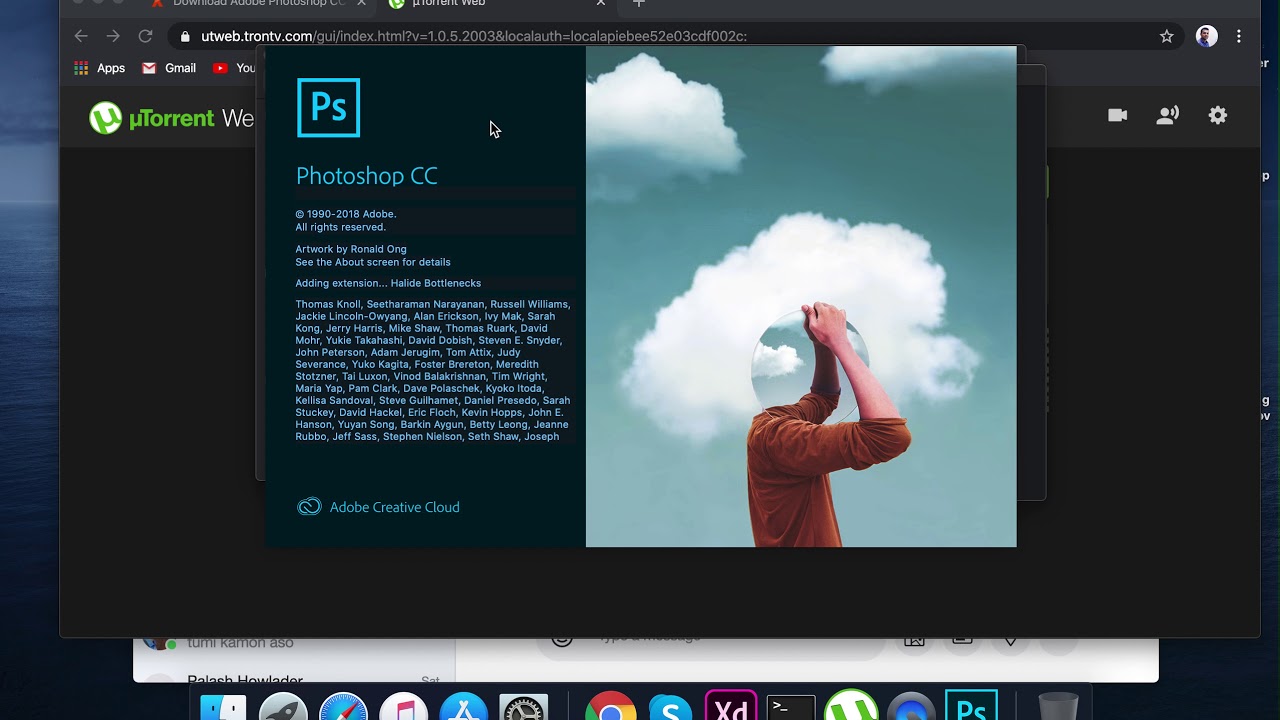Click the µTorrent Web logo
The height and width of the screenshot is (720, 1280).
[x=172, y=118]
